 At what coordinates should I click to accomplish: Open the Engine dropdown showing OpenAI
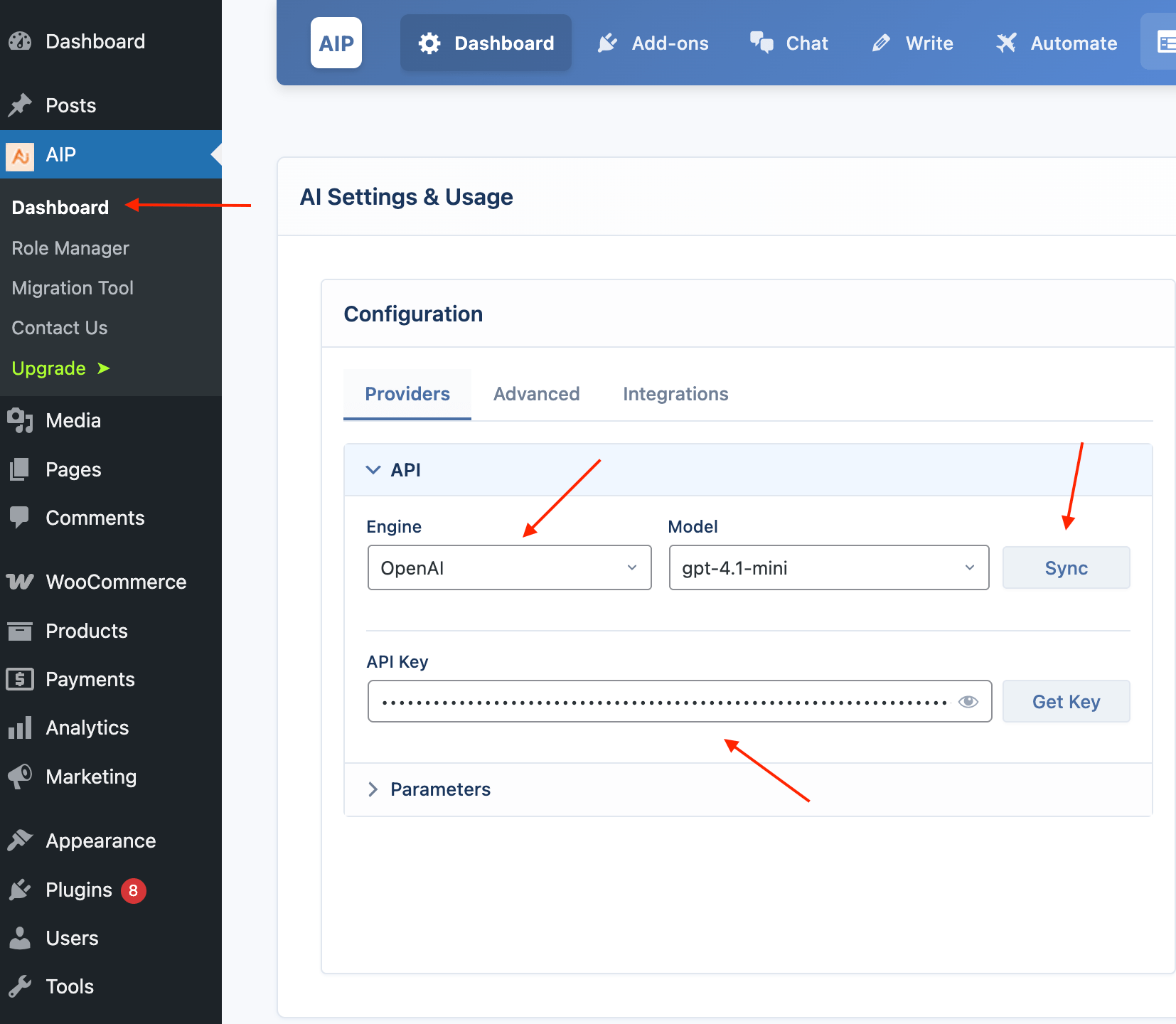510,567
